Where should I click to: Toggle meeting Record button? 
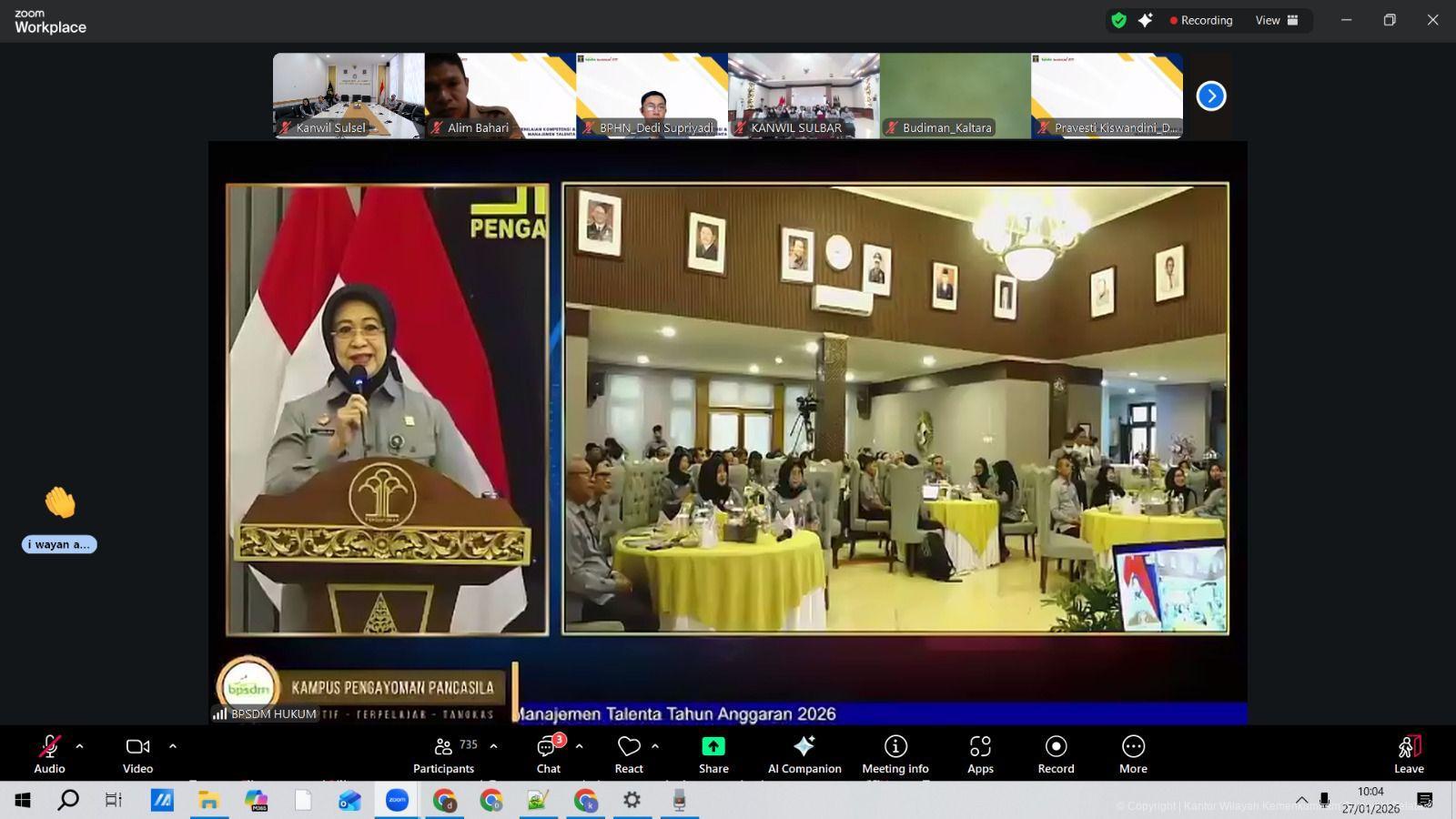tap(1056, 754)
